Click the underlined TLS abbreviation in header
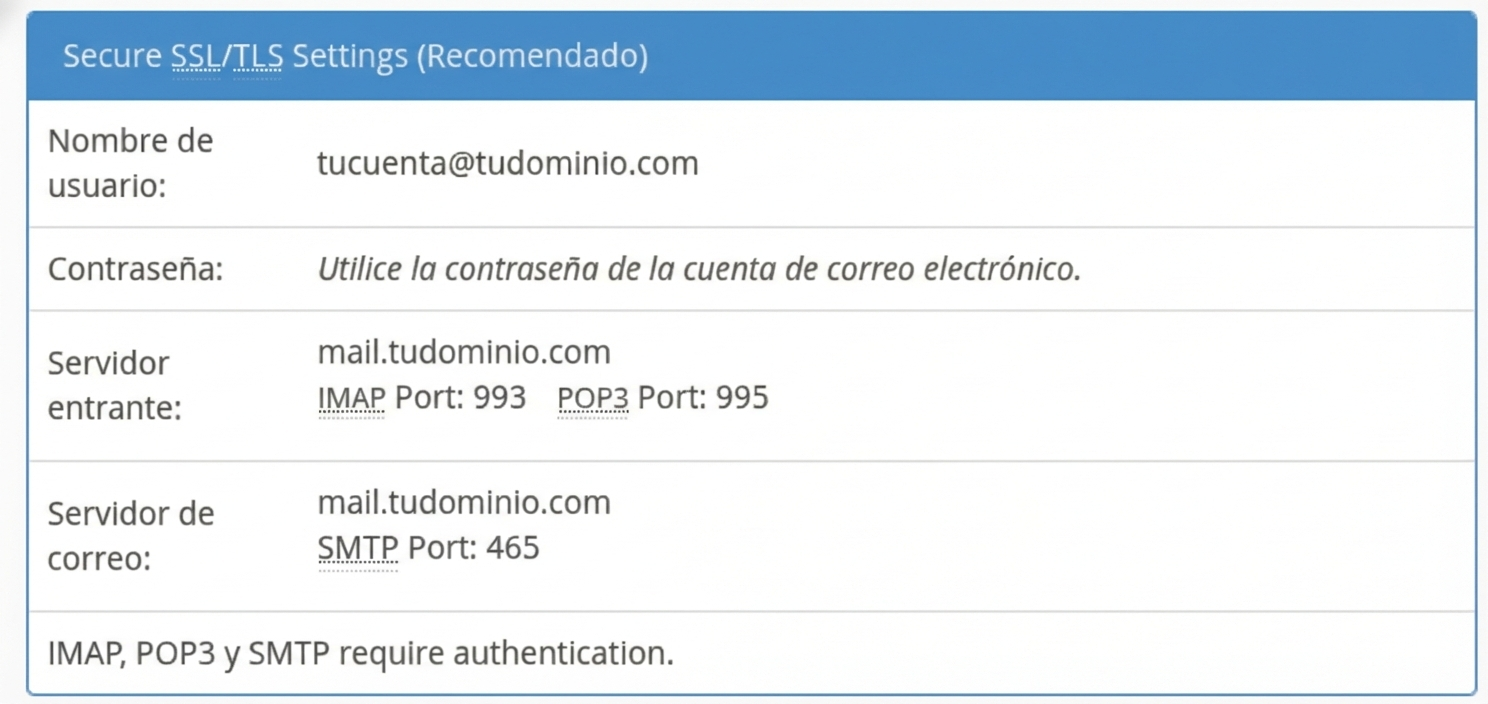Screen dimensions: 1488x704 point(258,56)
